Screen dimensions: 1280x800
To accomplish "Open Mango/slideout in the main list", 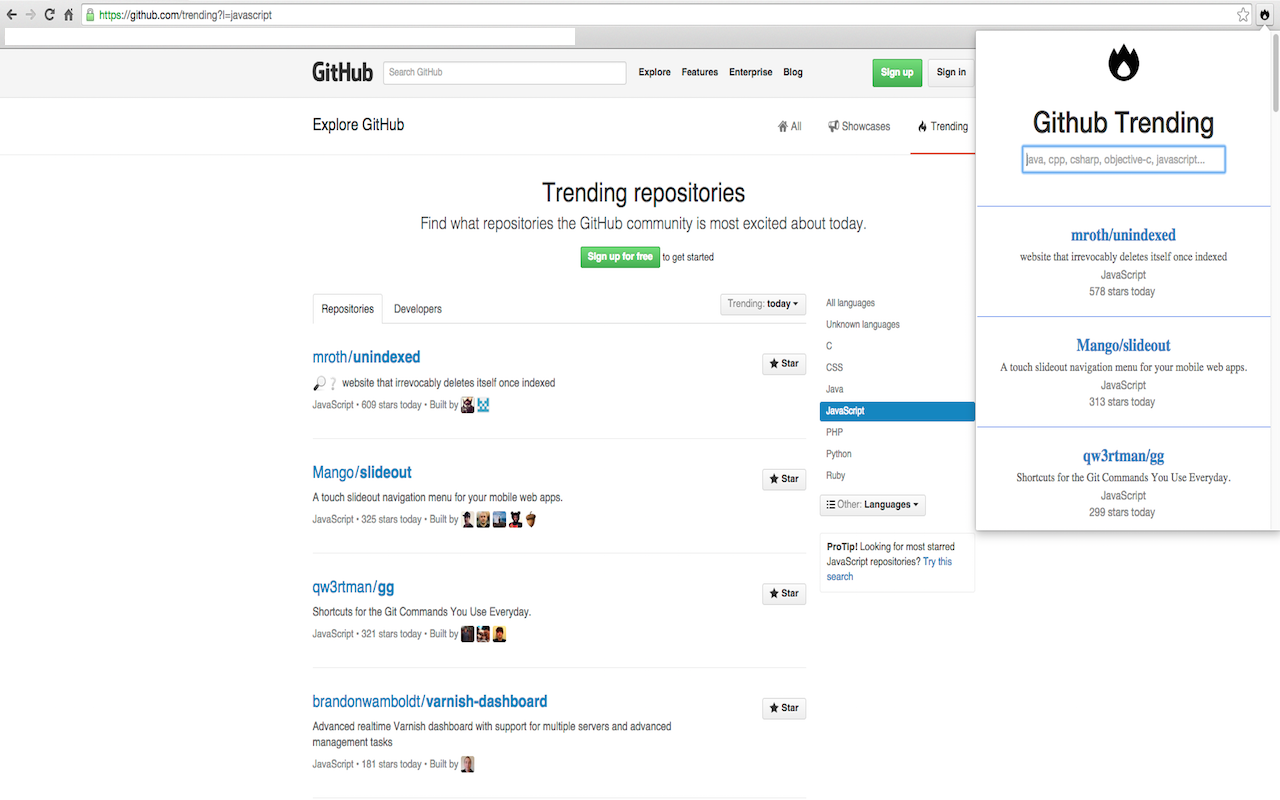I will [362, 472].
